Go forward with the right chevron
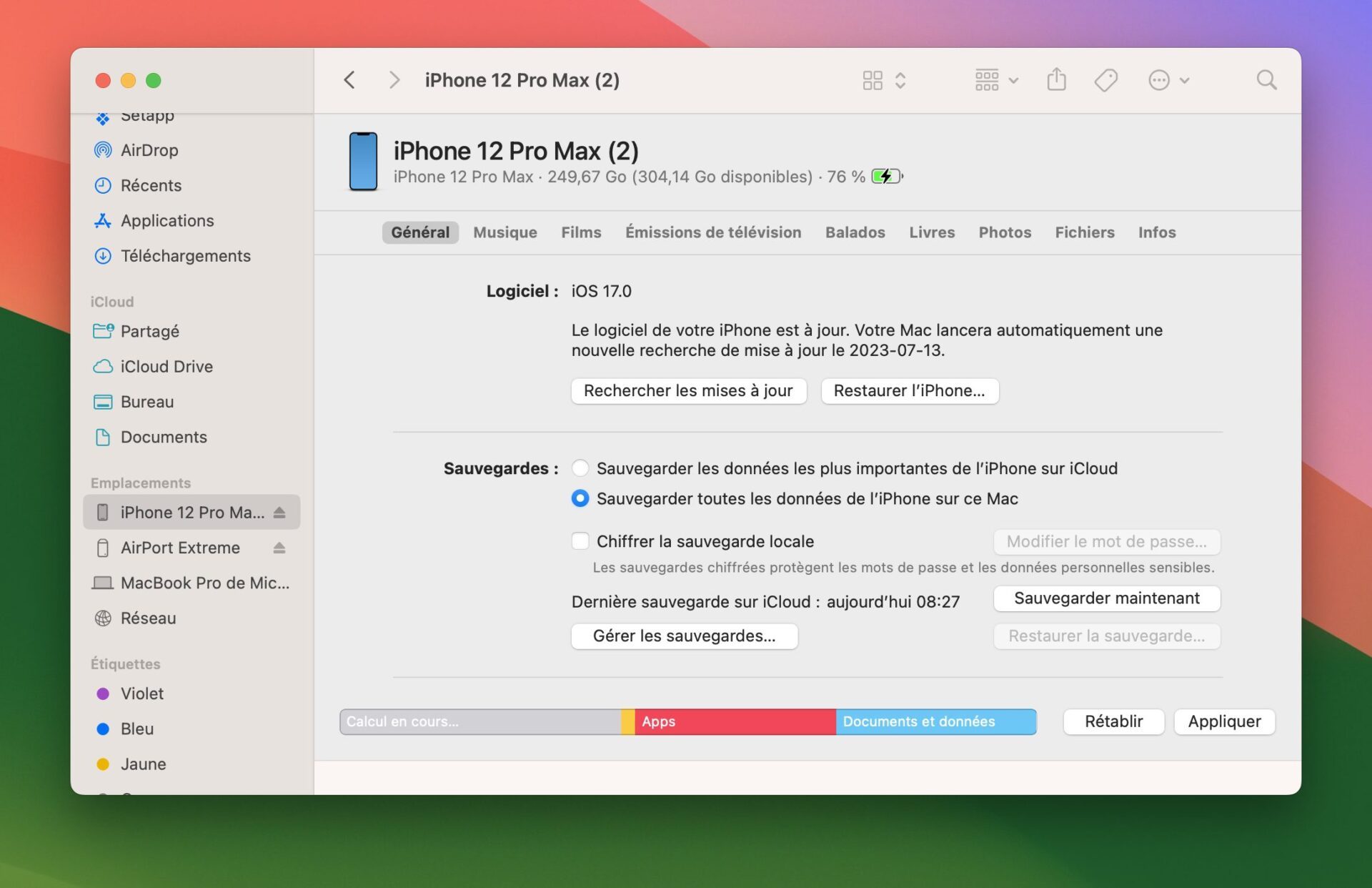 pos(394,80)
